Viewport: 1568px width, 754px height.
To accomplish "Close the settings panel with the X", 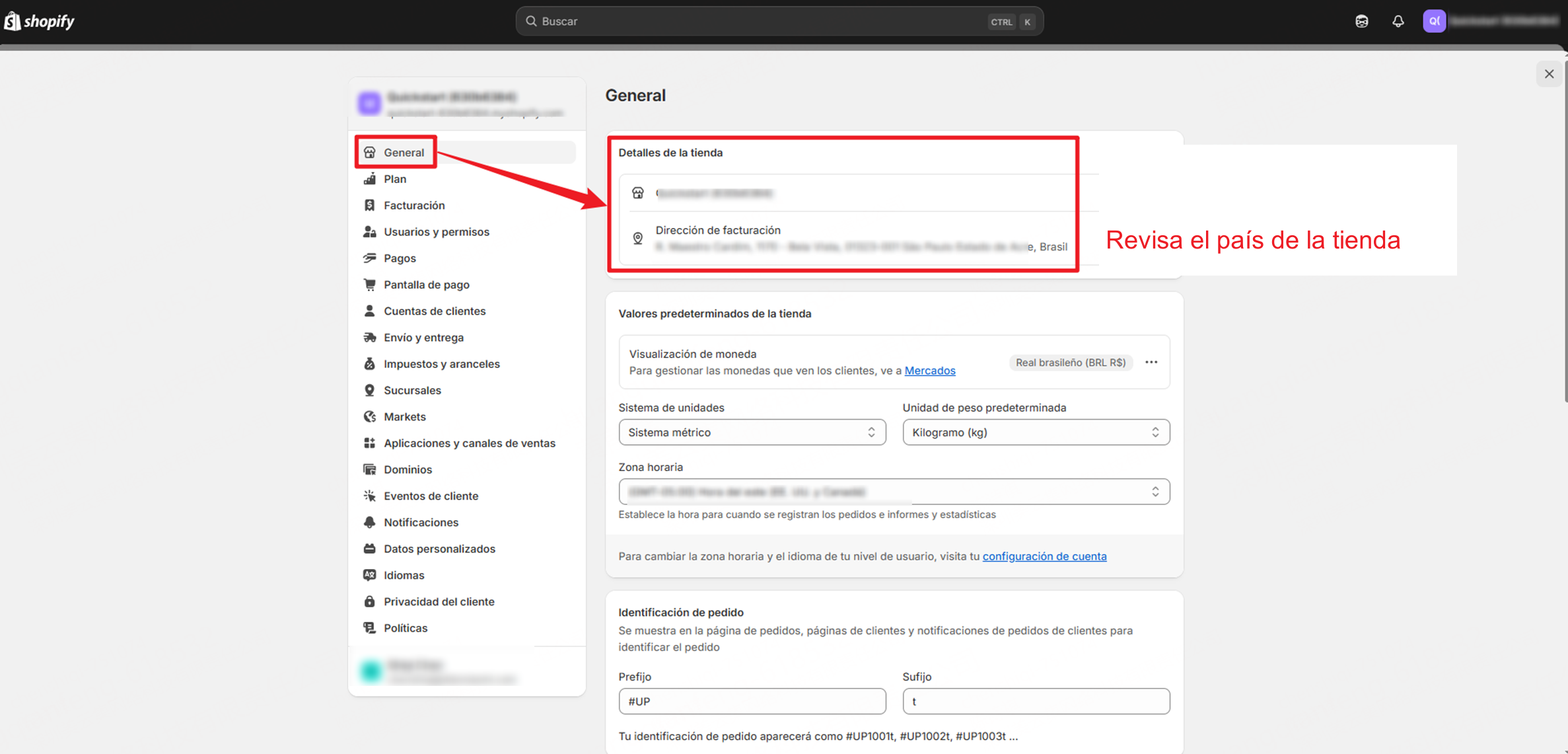I will 1549,74.
